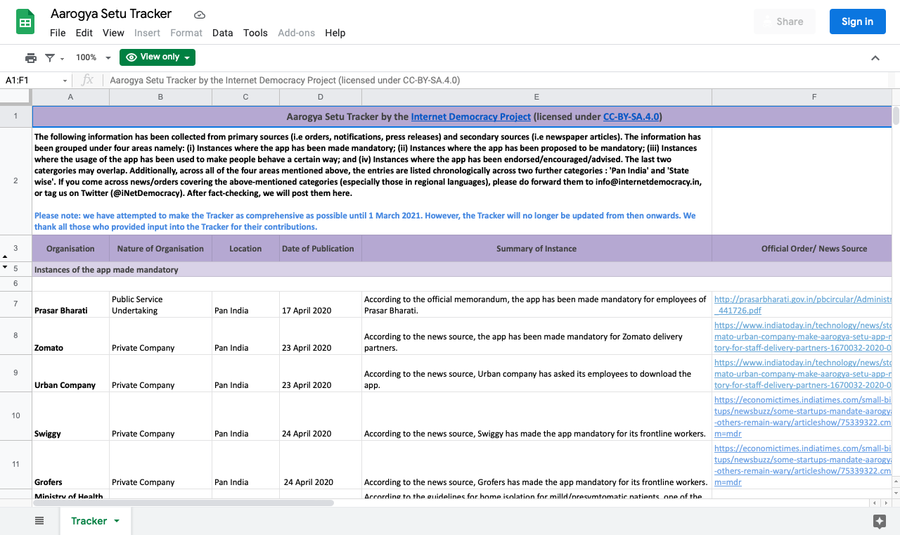Expand hidden row with the down arrow near row 5
This screenshot has height=535, width=900.
tap(5, 267)
